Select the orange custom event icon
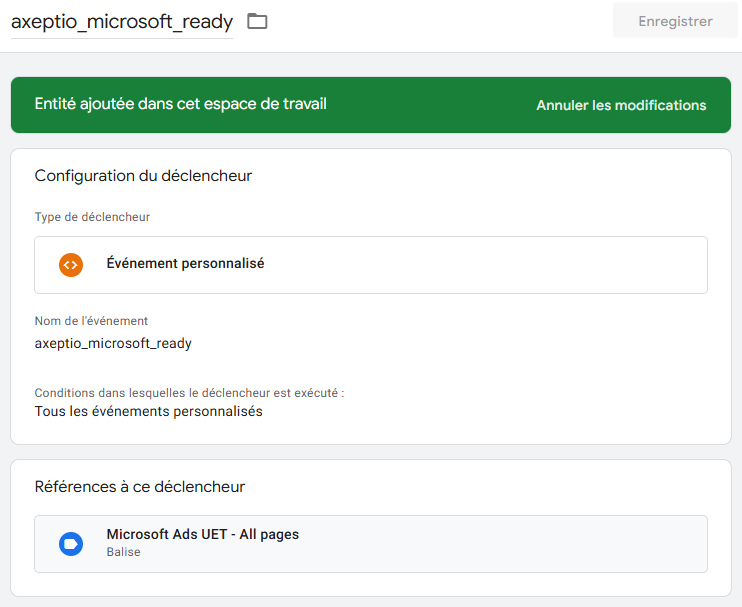 point(71,264)
